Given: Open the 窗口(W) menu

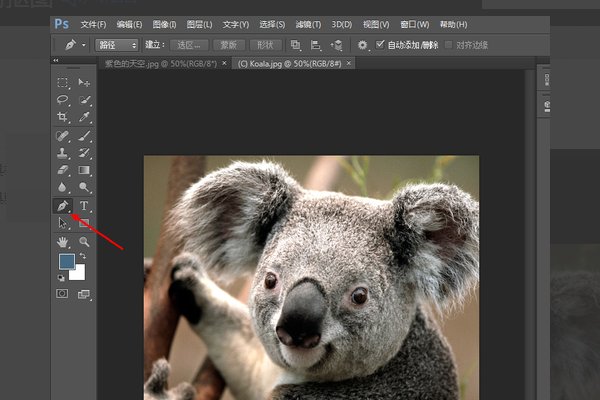Looking at the screenshot, I should click(x=415, y=24).
